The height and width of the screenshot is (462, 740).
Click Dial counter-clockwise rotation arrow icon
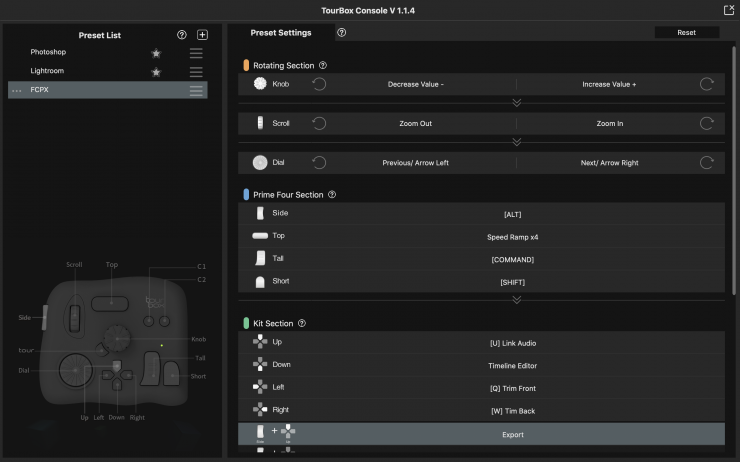[319, 162]
